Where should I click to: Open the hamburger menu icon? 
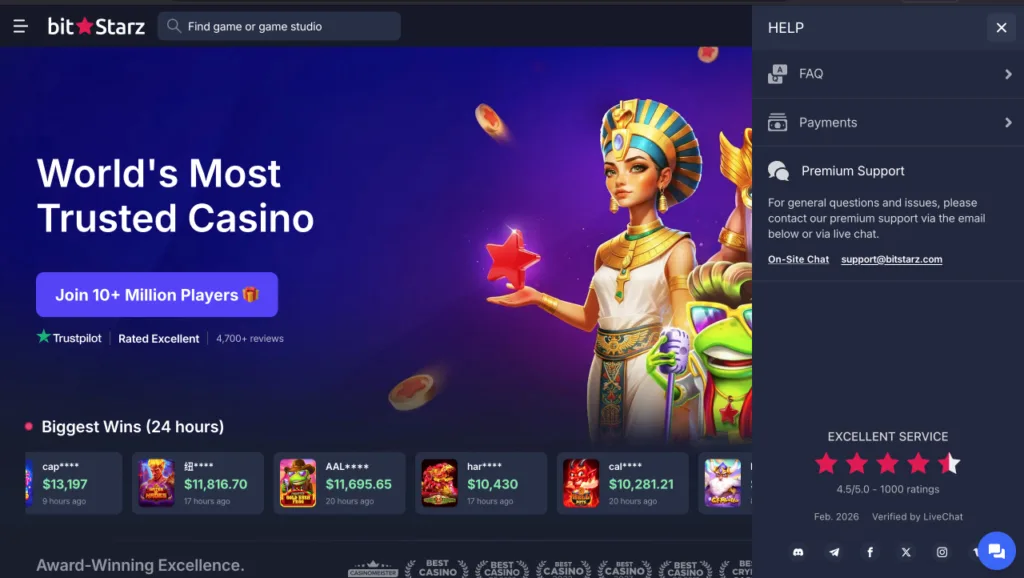pyautogui.click(x=20, y=26)
